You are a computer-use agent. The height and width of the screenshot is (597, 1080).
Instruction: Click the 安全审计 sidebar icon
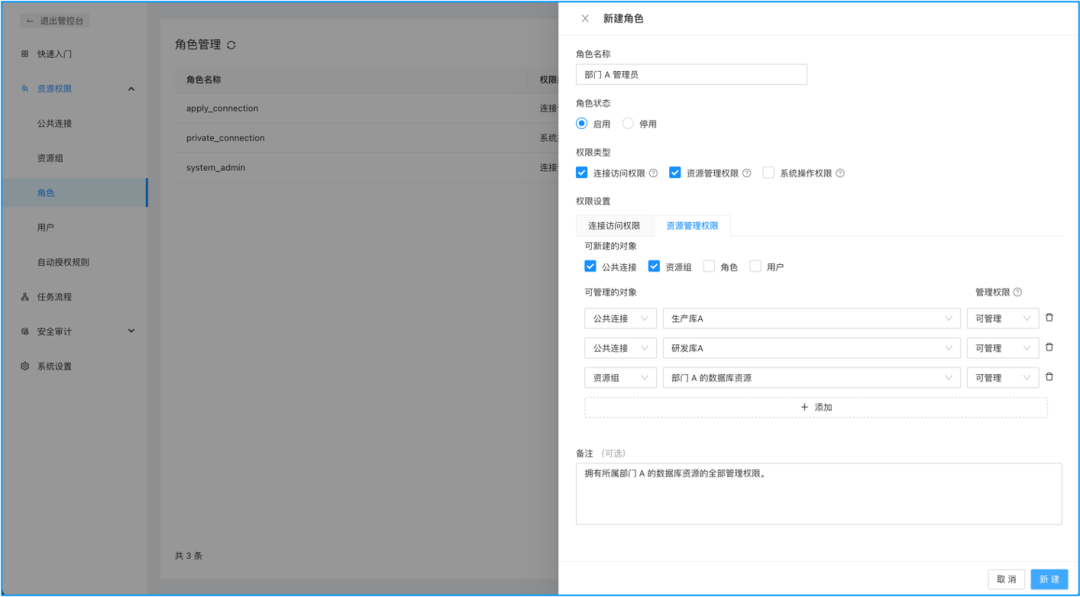point(23,330)
